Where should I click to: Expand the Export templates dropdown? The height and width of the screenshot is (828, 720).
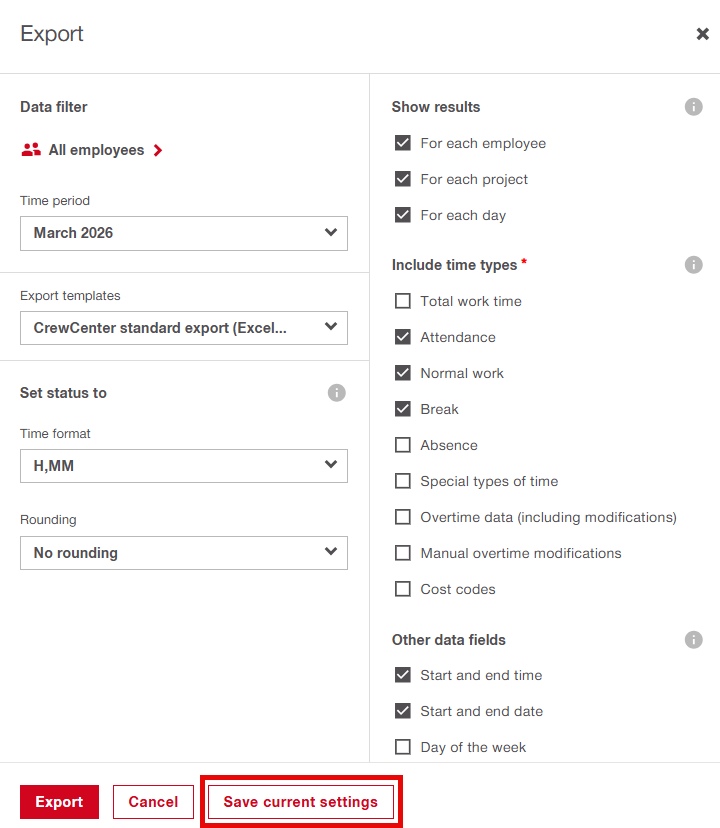tap(184, 328)
